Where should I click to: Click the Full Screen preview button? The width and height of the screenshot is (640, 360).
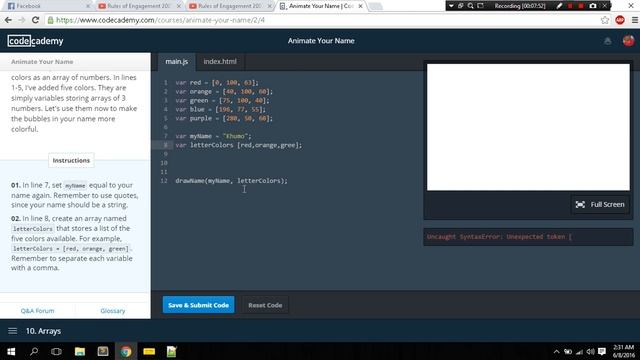[x=600, y=204]
